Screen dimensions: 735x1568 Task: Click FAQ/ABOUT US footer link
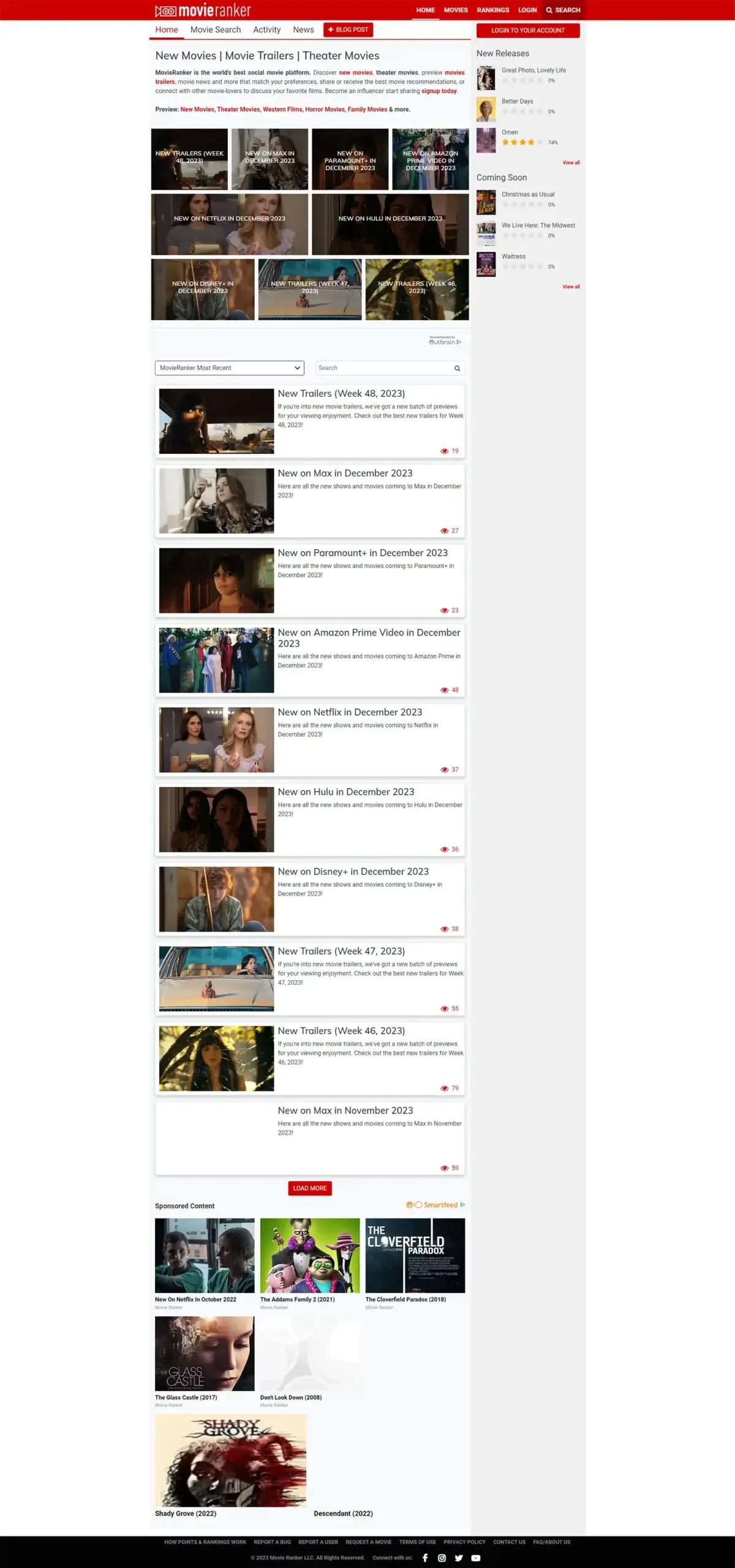pyautogui.click(x=551, y=1542)
